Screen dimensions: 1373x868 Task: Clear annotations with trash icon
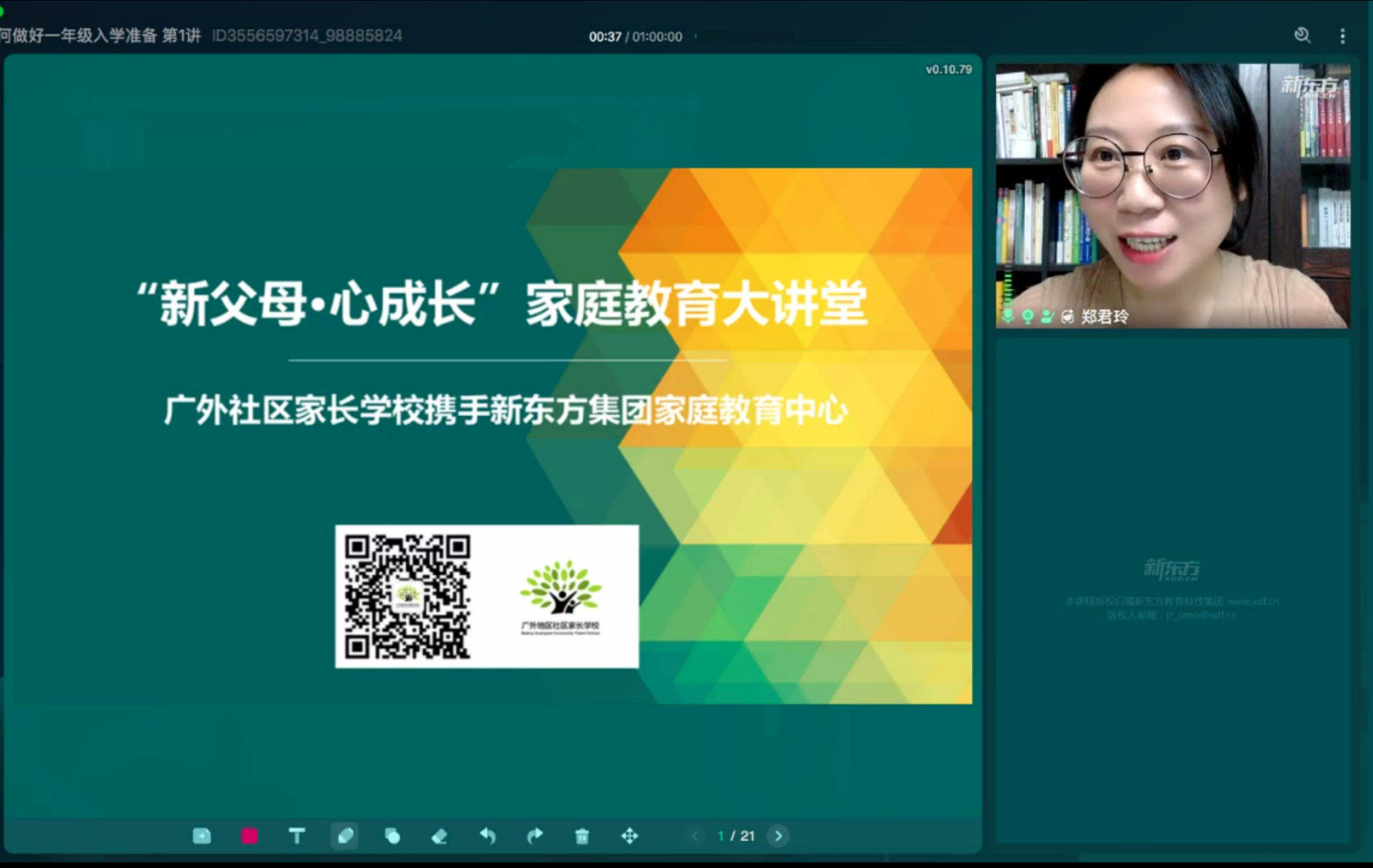tap(582, 836)
